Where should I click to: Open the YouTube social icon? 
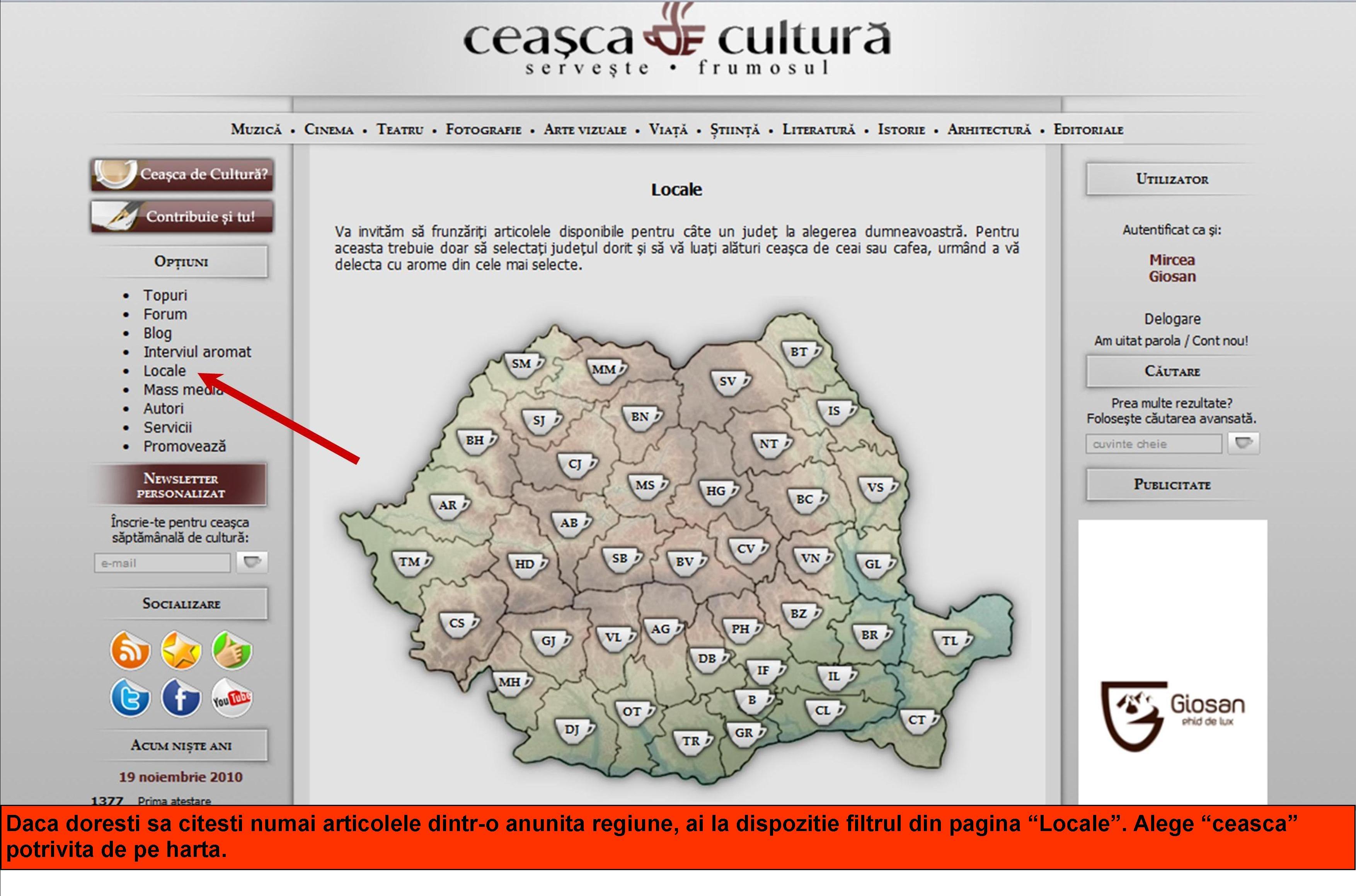[x=232, y=698]
